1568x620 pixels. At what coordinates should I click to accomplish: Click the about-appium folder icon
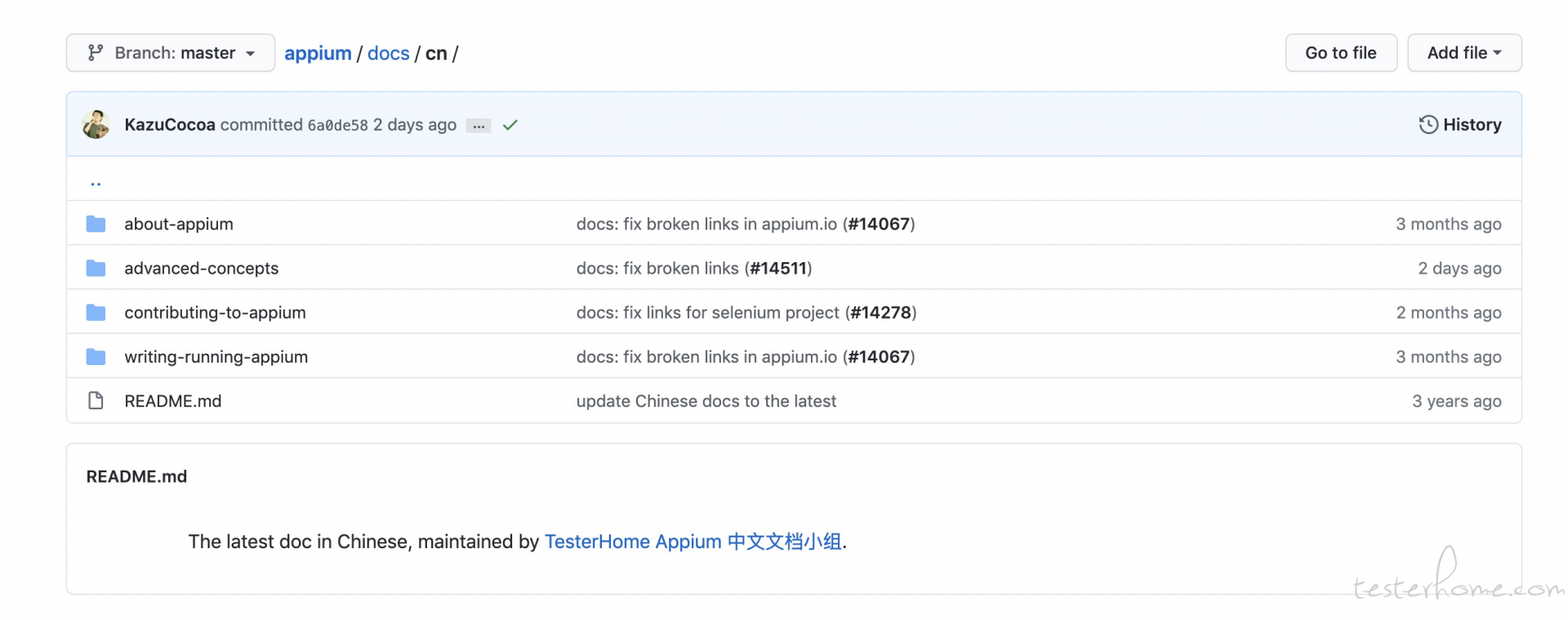pyautogui.click(x=96, y=224)
